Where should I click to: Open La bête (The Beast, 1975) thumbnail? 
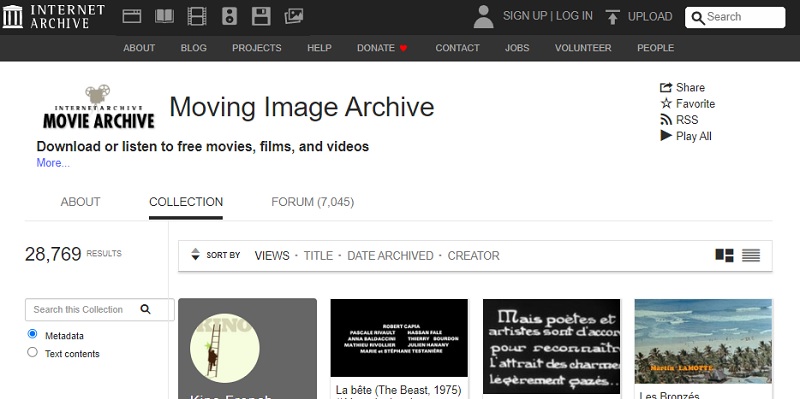[399, 338]
